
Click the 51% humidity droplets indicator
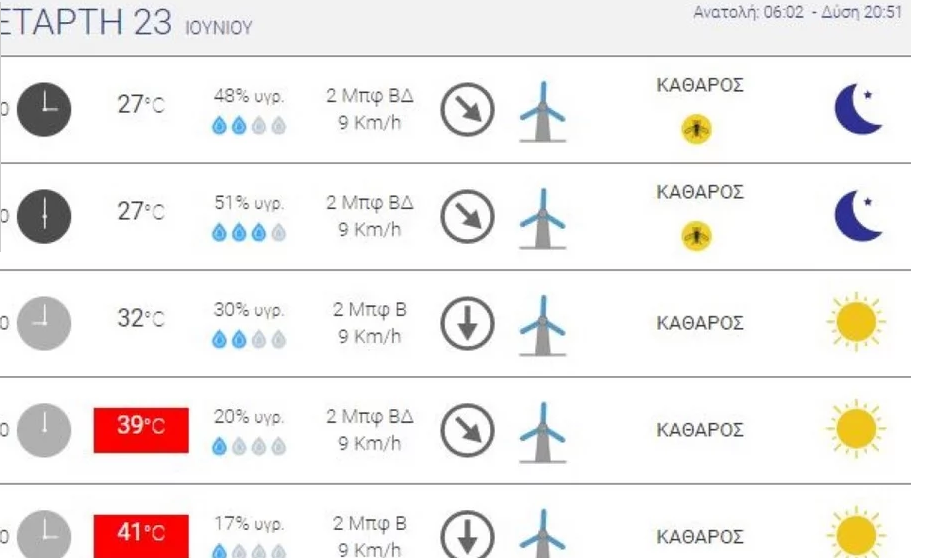tap(249, 232)
